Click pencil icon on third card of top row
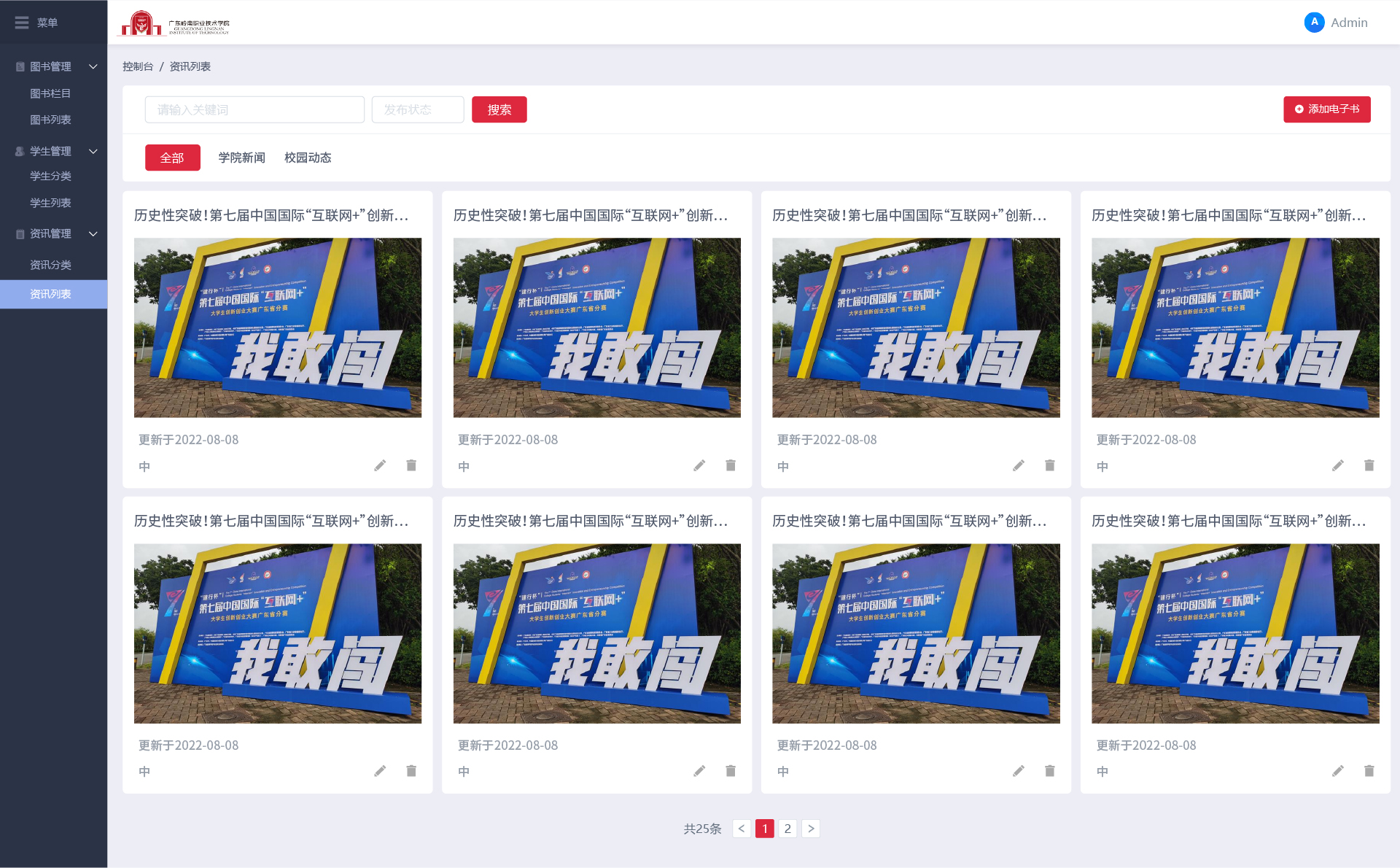The image size is (1400, 868). tap(1019, 465)
